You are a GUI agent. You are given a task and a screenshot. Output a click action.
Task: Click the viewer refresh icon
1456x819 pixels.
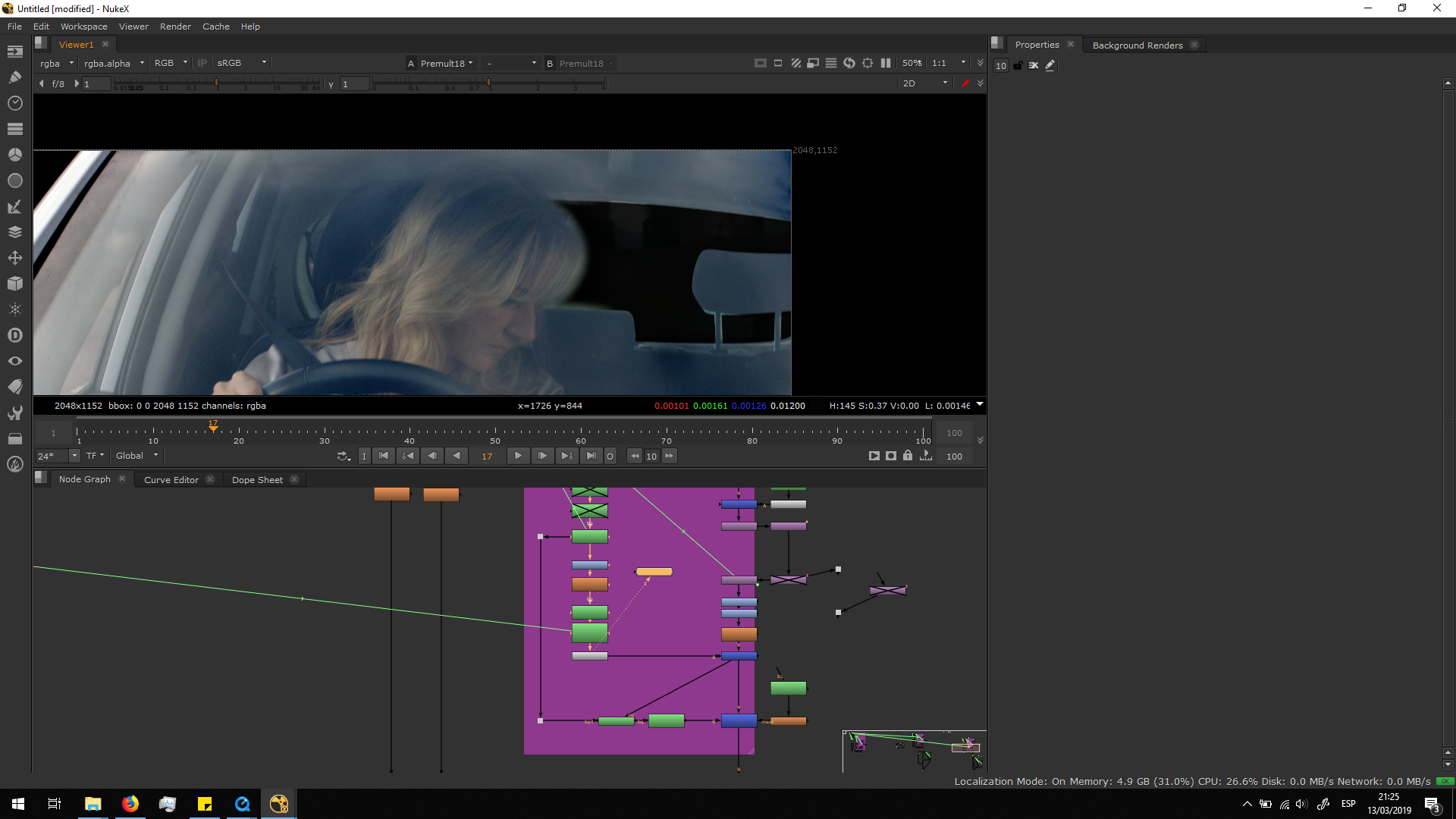click(x=849, y=63)
